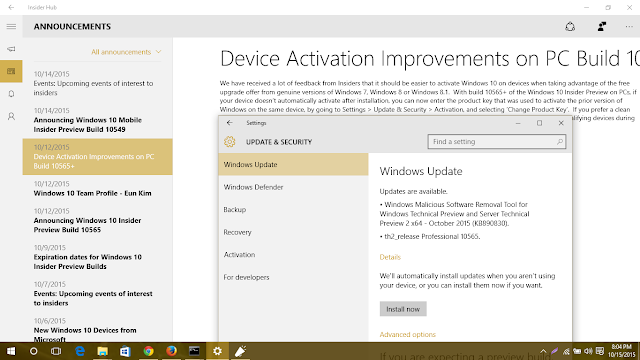This screenshot has height=360, width=640.
Task: Switch to Settings gear on the taskbar
Action: pos(217,351)
